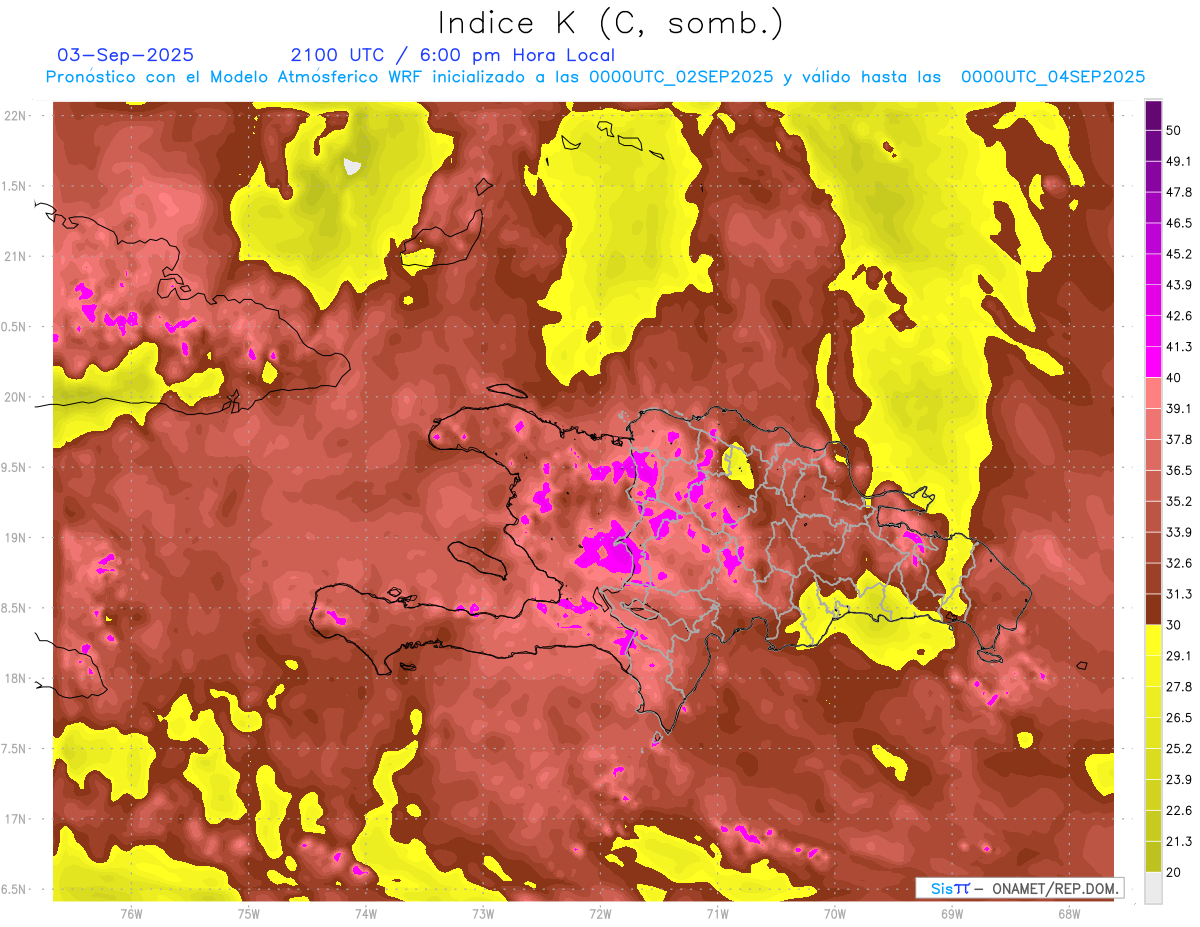Click the "20N" latitude label
Image resolution: width=1200 pixels, height=927 pixels.
17,397
